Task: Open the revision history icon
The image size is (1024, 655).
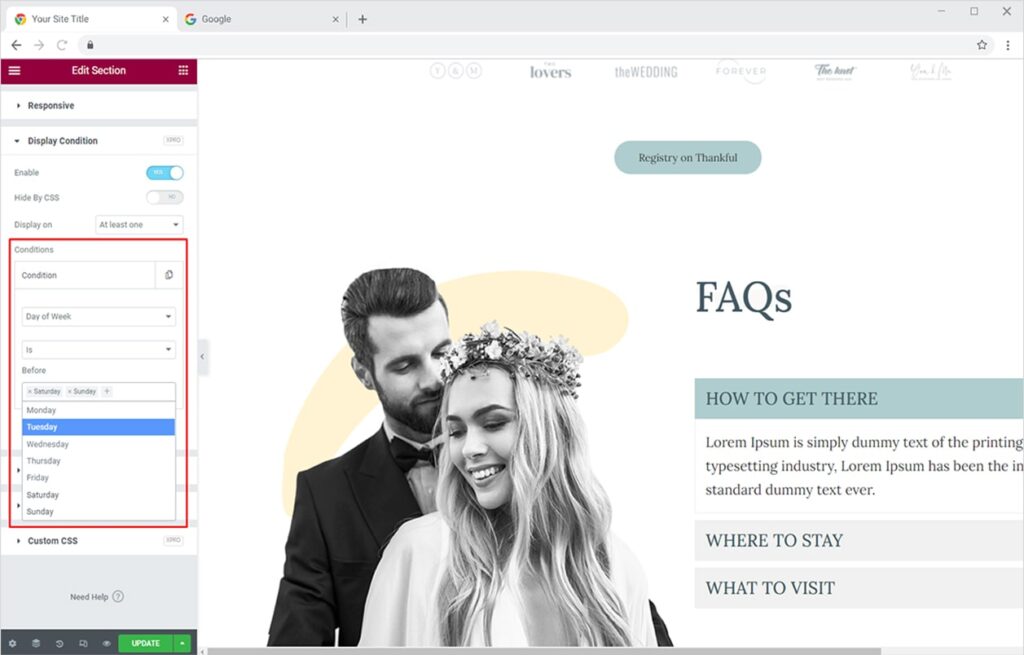Action: click(59, 643)
